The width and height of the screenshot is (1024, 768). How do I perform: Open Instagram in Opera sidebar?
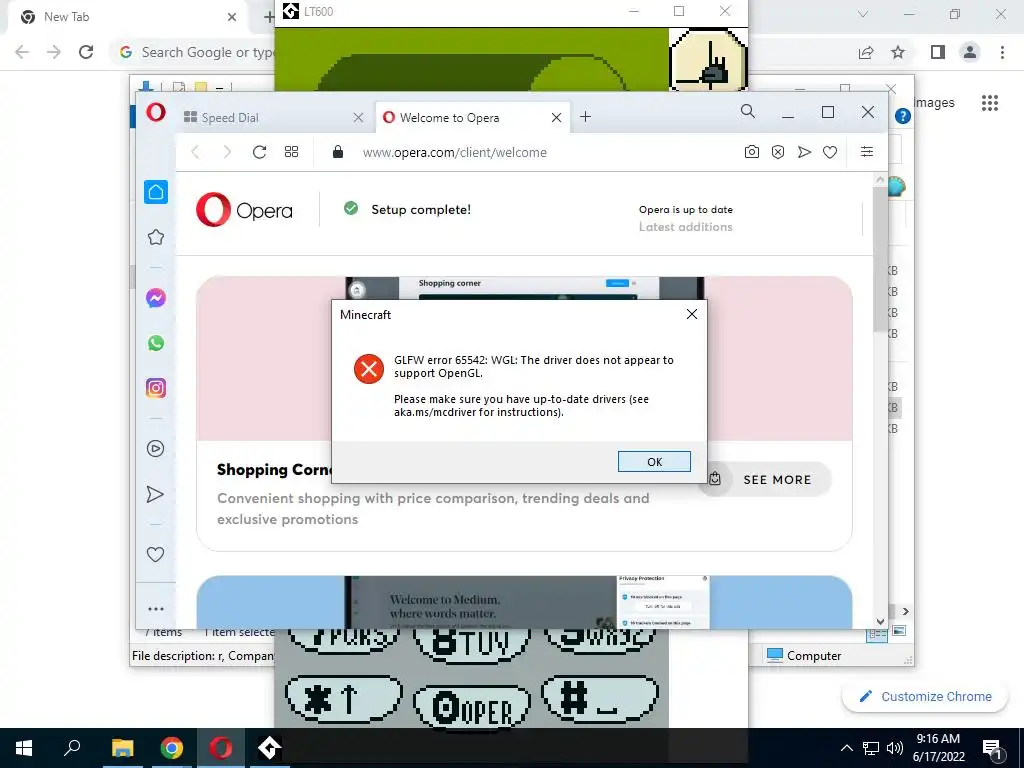tap(155, 388)
